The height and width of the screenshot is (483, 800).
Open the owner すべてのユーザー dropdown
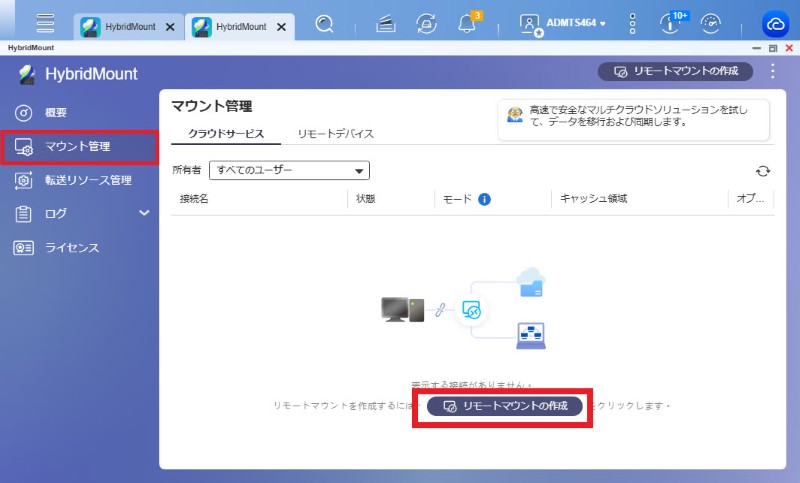pos(289,170)
